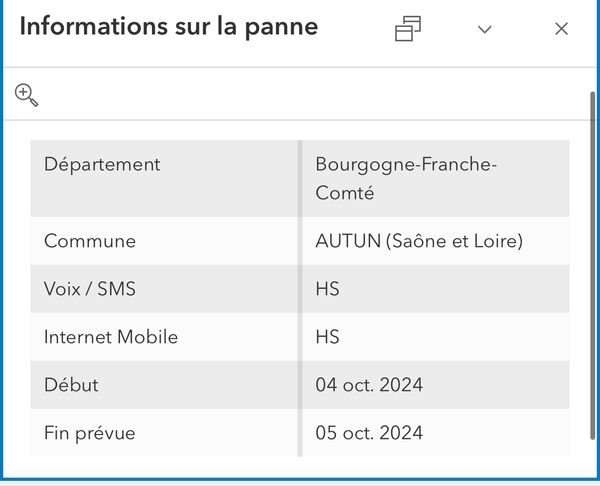600x486 pixels.
Task: Dock the outage information popup
Action: coord(408,29)
